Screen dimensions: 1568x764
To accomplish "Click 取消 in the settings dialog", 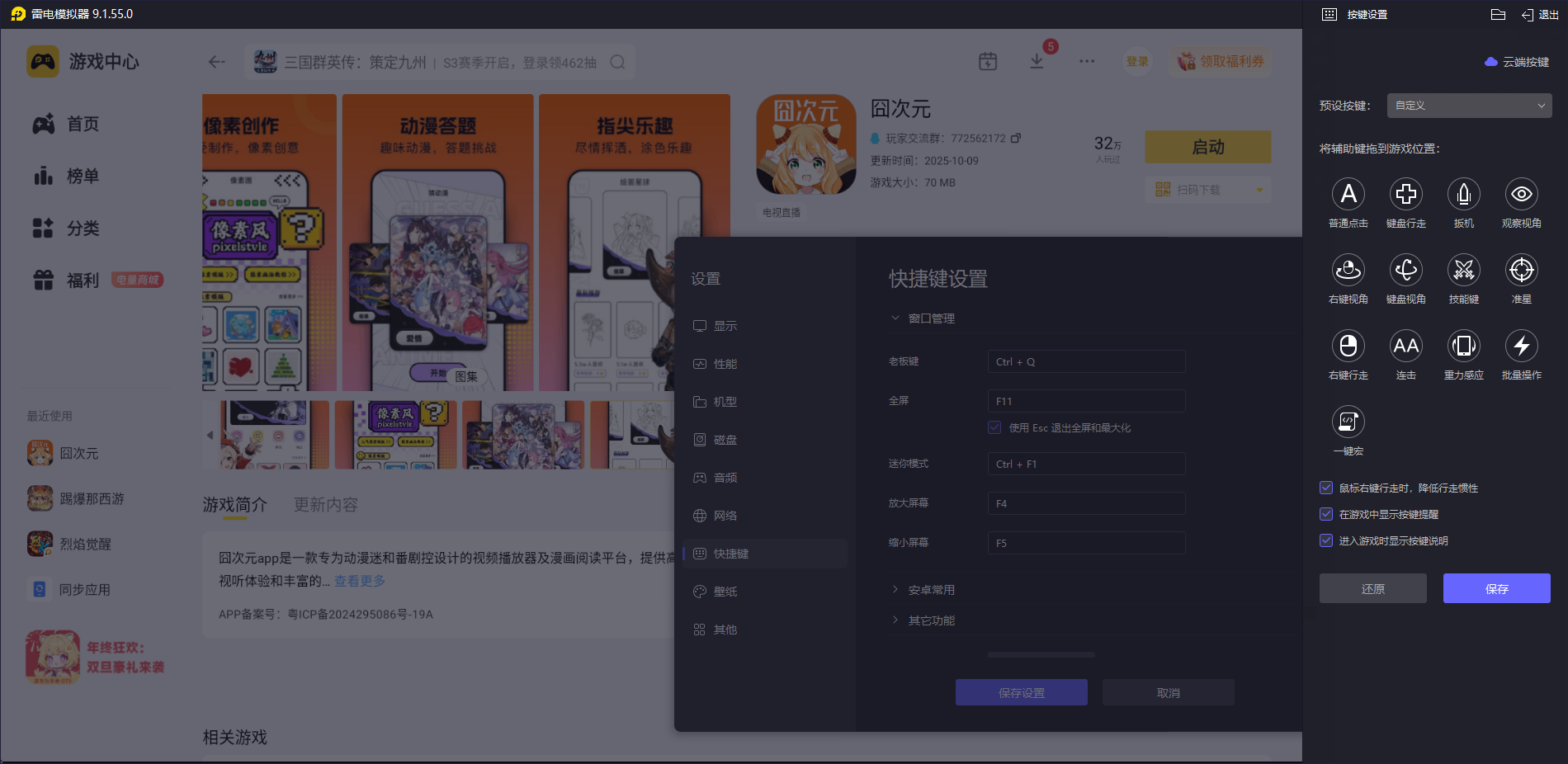I will pos(1169,693).
